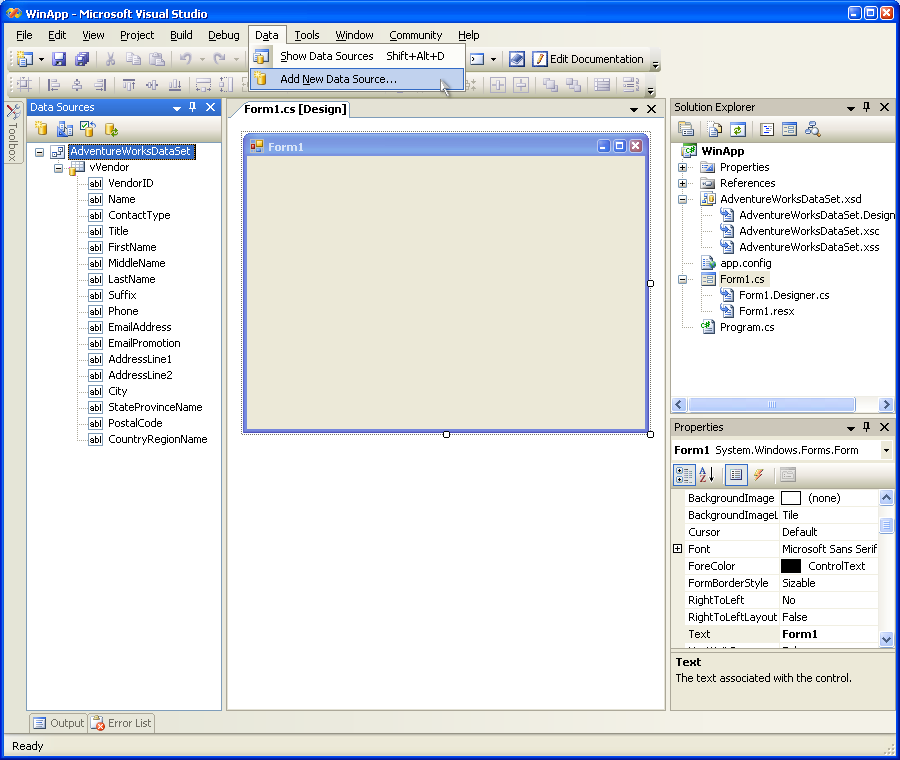Click the ForeColor black color swatch
The height and width of the screenshot is (760, 900).
[791, 566]
